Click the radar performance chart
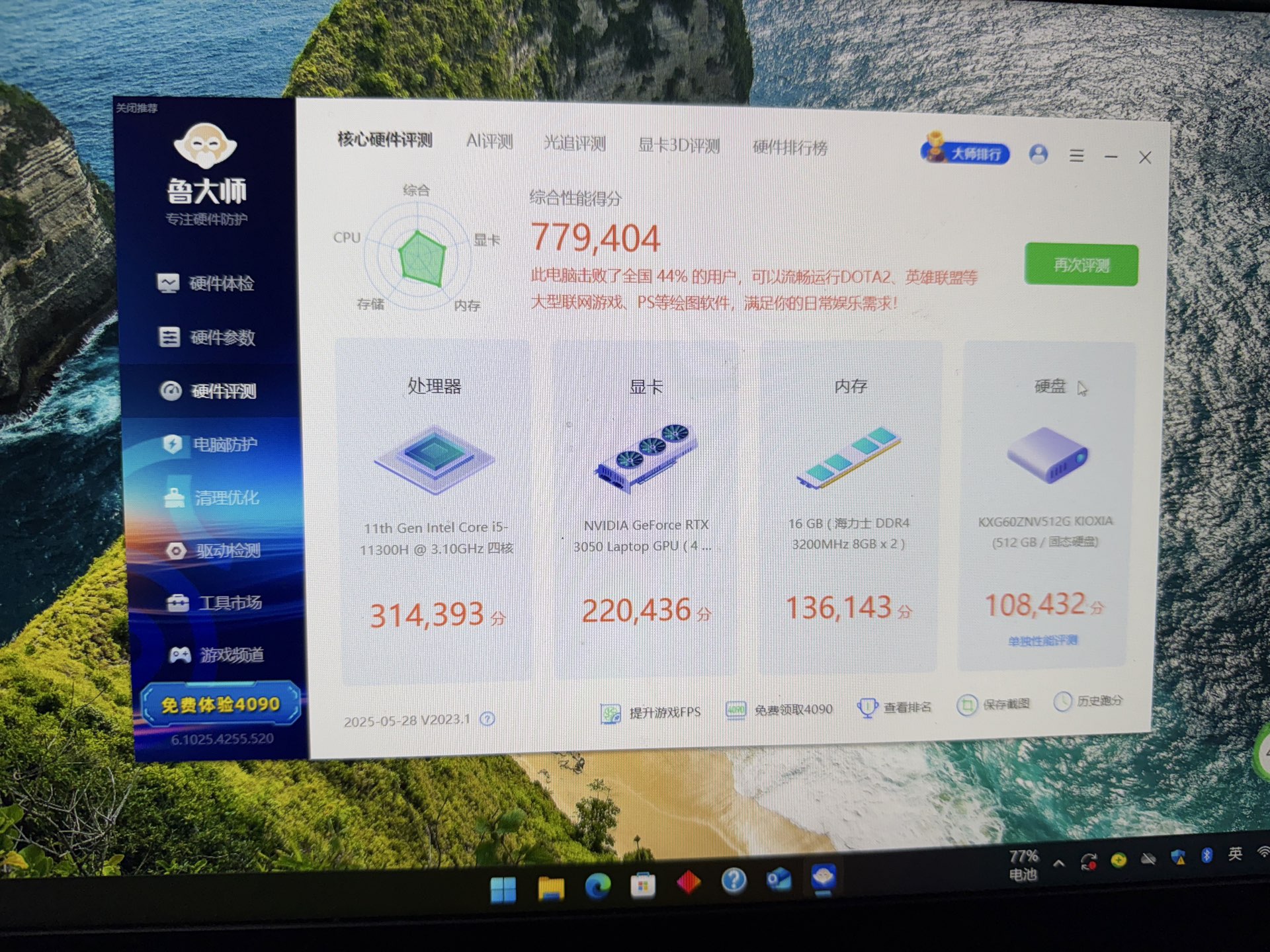The height and width of the screenshot is (952, 1270). click(x=418, y=257)
